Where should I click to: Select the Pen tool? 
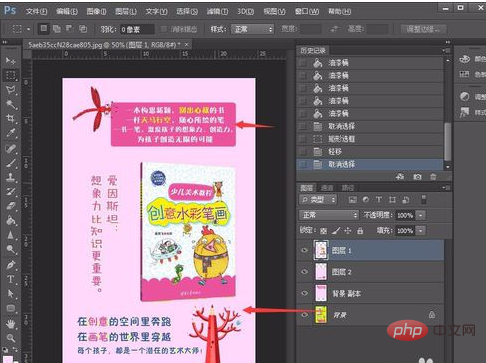pyautogui.click(x=11, y=265)
